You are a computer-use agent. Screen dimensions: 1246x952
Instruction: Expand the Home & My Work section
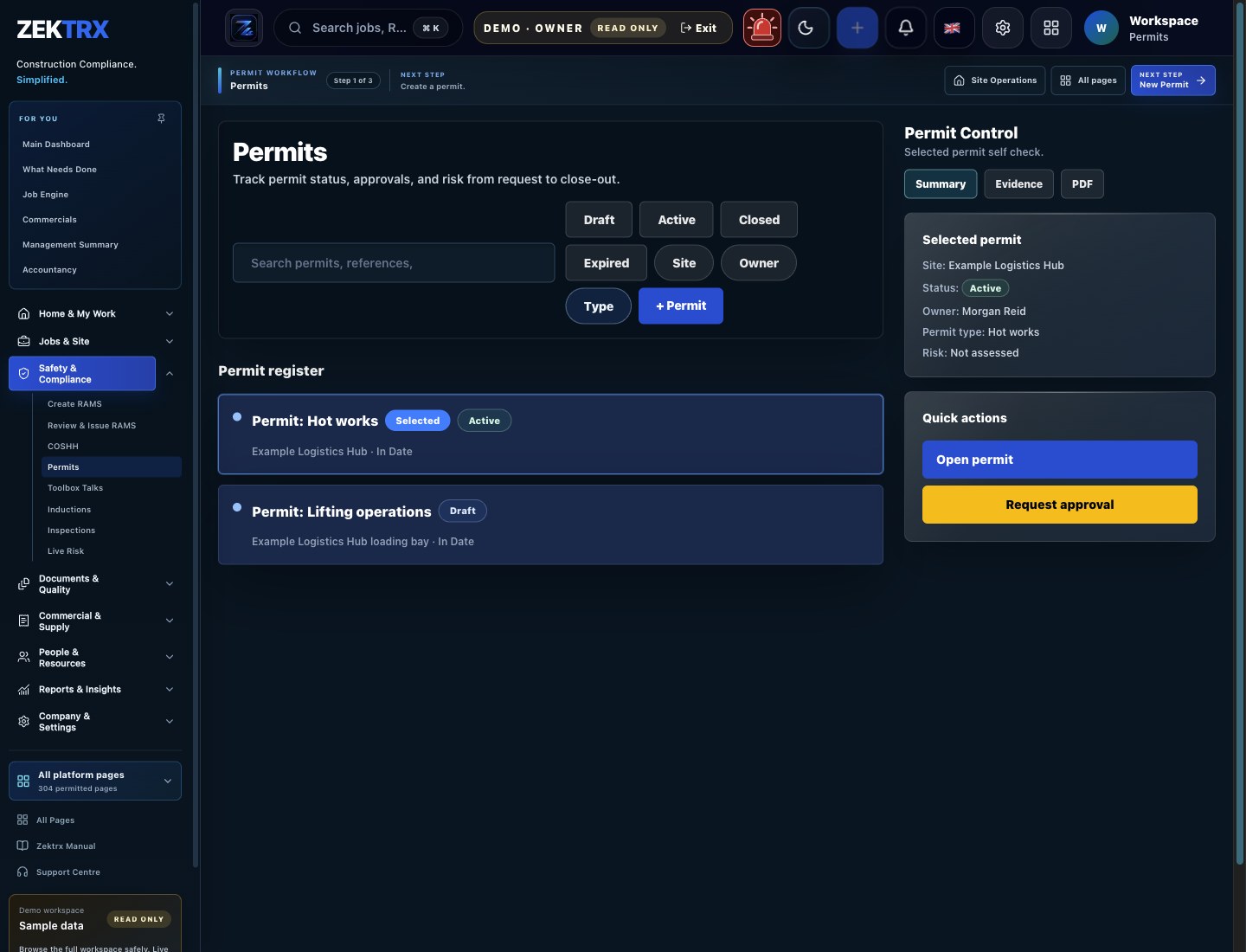[x=170, y=313]
